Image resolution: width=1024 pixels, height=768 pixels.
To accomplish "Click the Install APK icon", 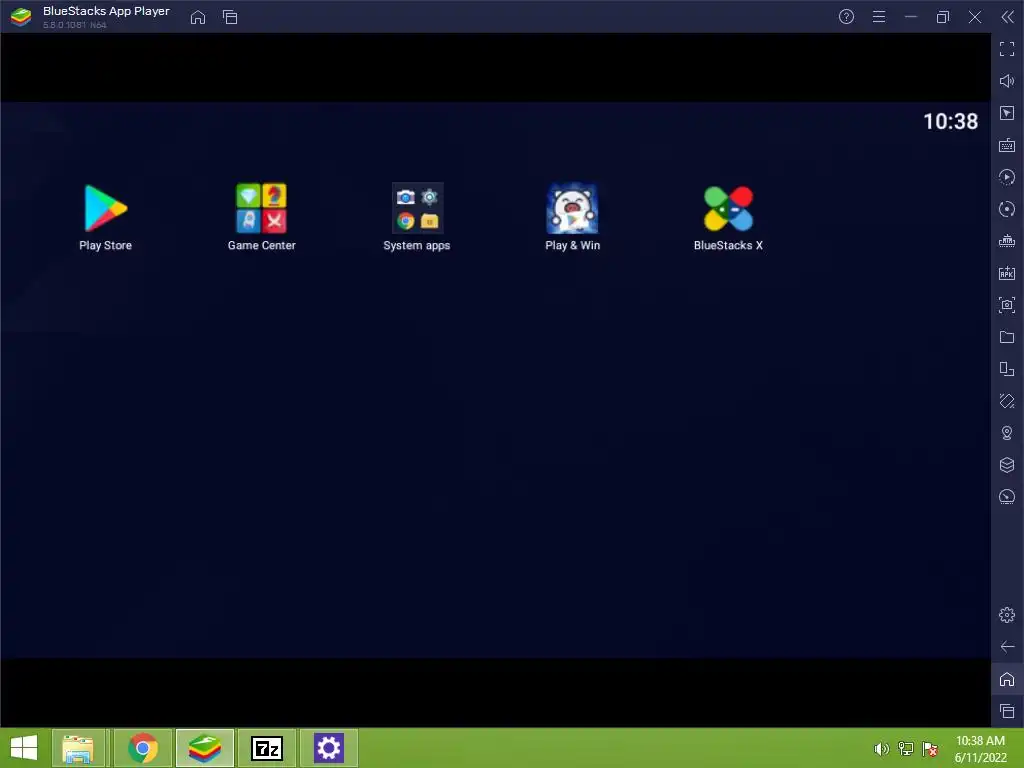I will [1007, 273].
